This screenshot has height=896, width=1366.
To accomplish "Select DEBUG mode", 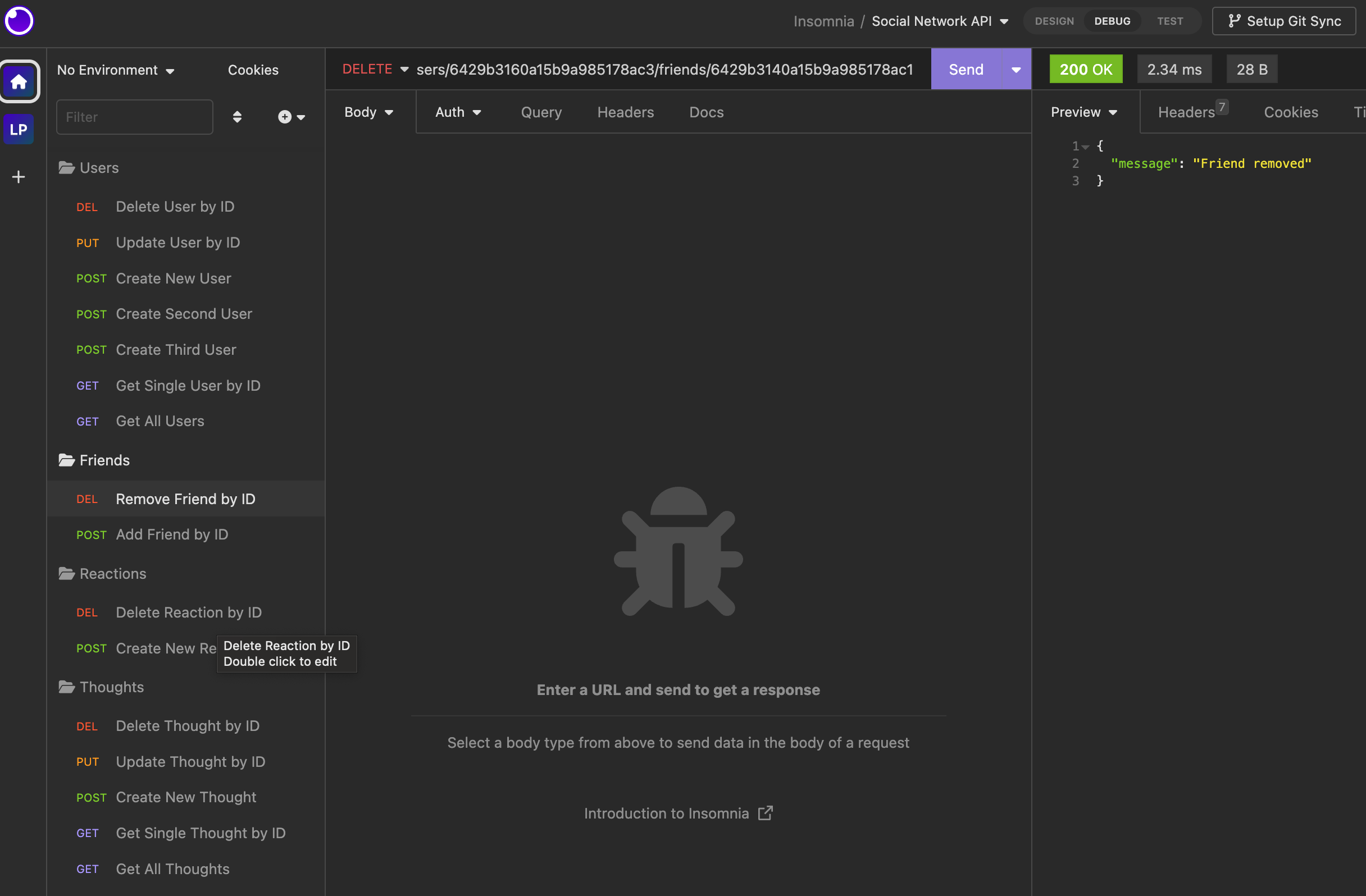I will [1112, 21].
